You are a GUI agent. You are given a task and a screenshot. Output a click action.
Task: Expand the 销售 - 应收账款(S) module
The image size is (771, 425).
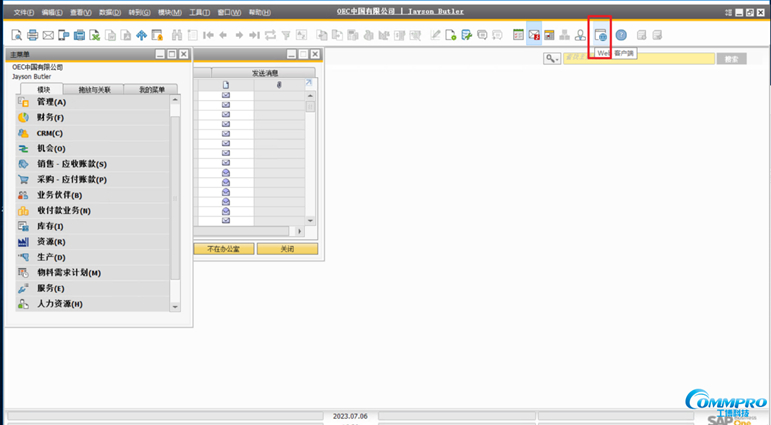pos(71,164)
